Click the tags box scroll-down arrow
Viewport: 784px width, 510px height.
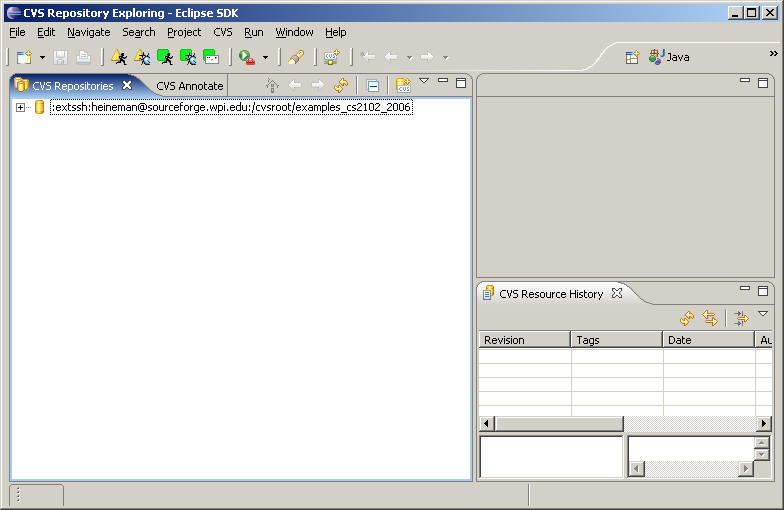761,454
